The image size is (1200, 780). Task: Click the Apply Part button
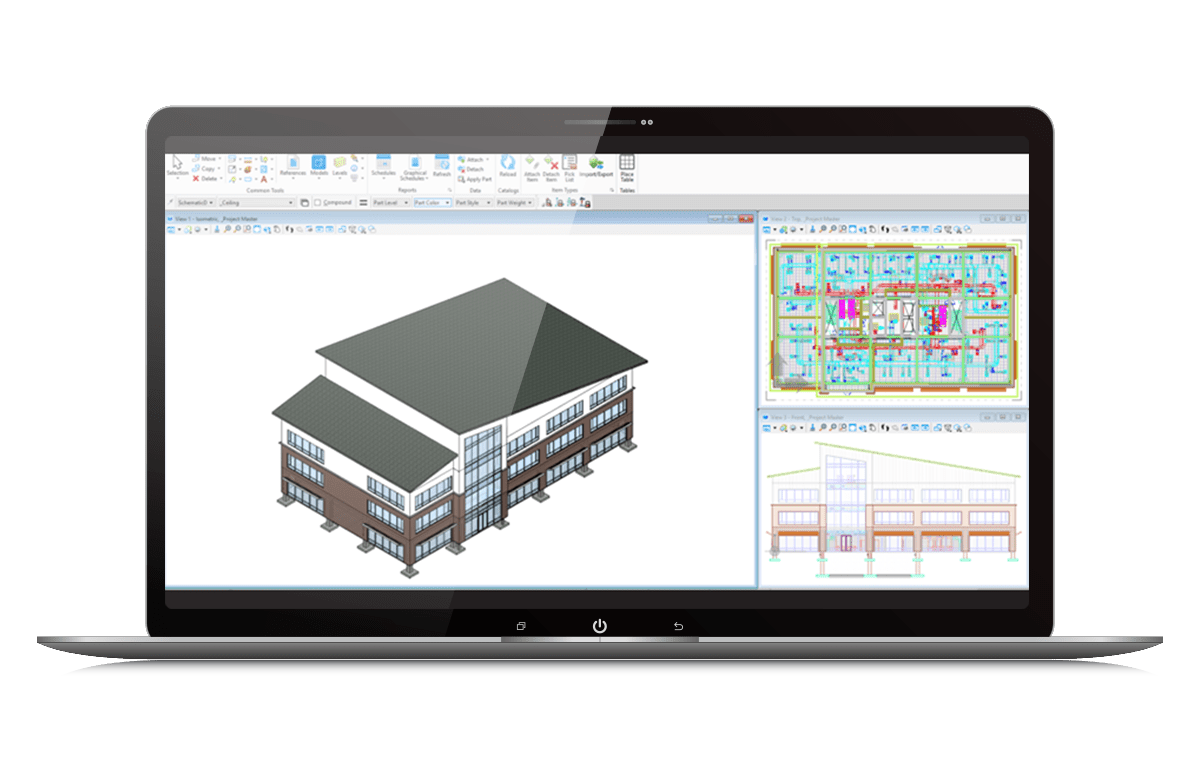[x=474, y=179]
